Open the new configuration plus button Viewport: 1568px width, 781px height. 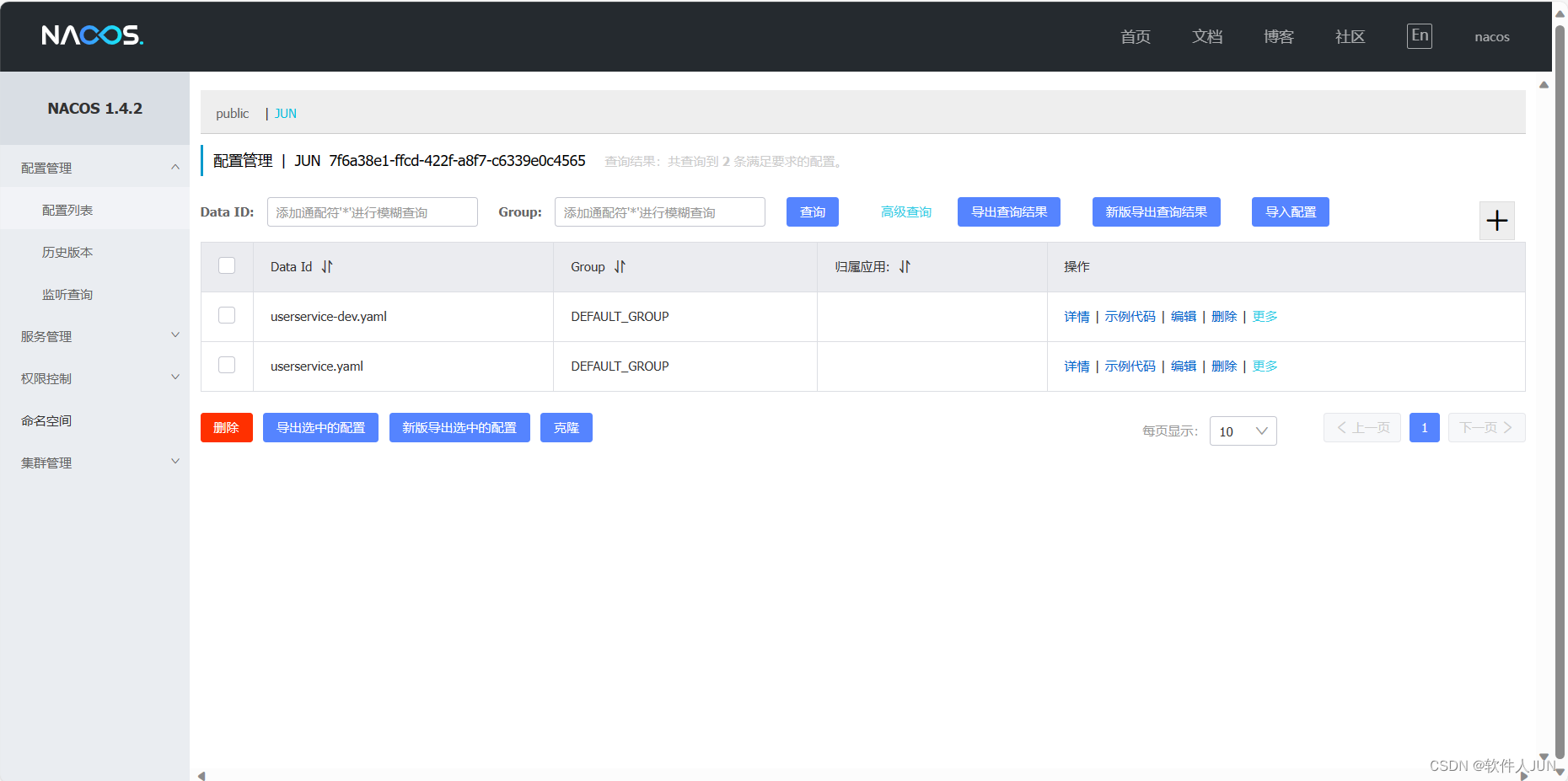tap(1497, 220)
